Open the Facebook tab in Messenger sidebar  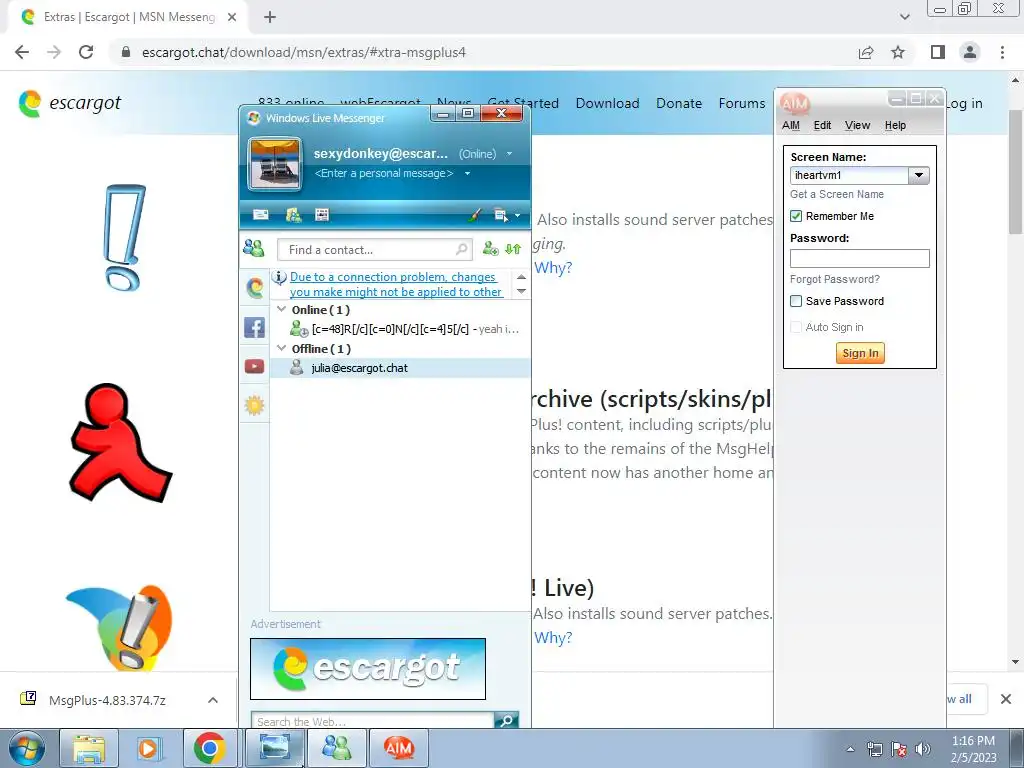(x=255, y=327)
